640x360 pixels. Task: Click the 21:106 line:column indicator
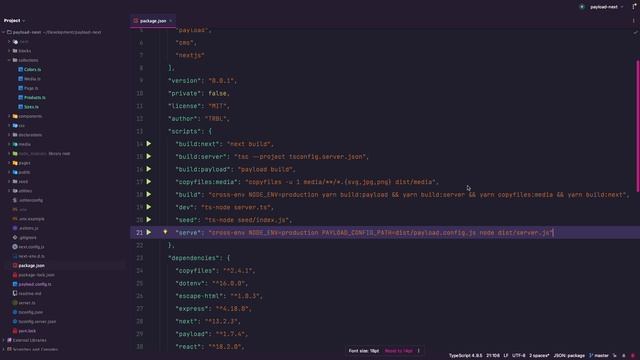pyautogui.click(x=493, y=356)
